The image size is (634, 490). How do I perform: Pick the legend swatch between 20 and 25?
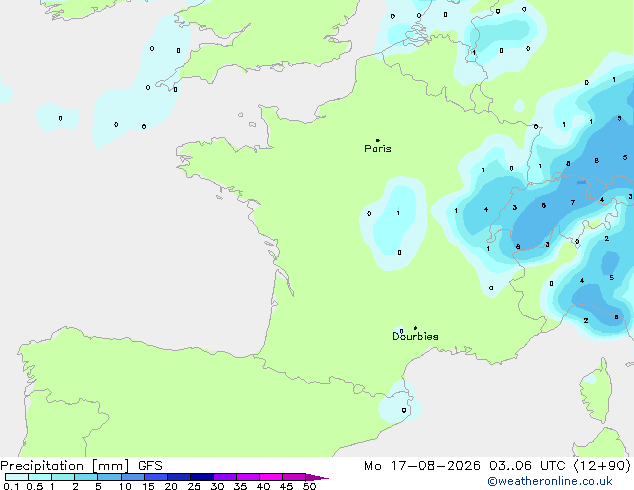(x=178, y=477)
